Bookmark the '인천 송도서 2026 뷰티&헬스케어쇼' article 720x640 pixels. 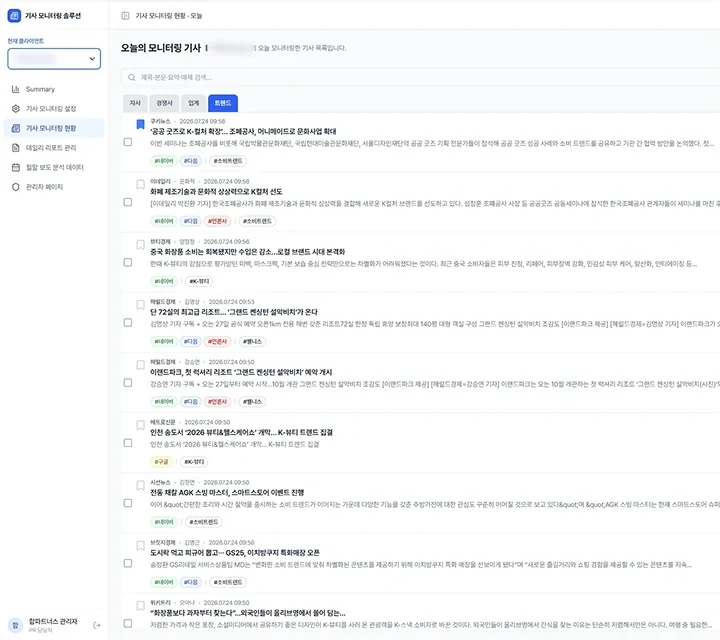click(x=141, y=425)
